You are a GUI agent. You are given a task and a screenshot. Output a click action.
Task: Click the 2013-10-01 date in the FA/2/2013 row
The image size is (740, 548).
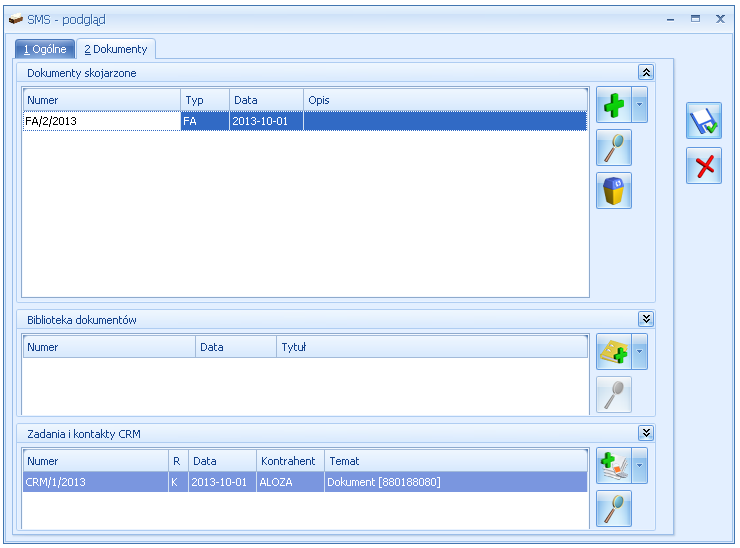[x=266, y=121]
